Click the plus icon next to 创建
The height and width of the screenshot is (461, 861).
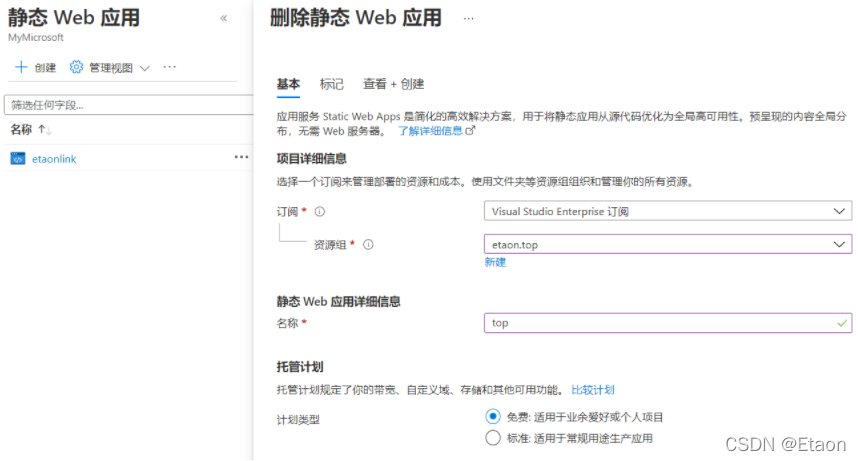tap(21, 67)
